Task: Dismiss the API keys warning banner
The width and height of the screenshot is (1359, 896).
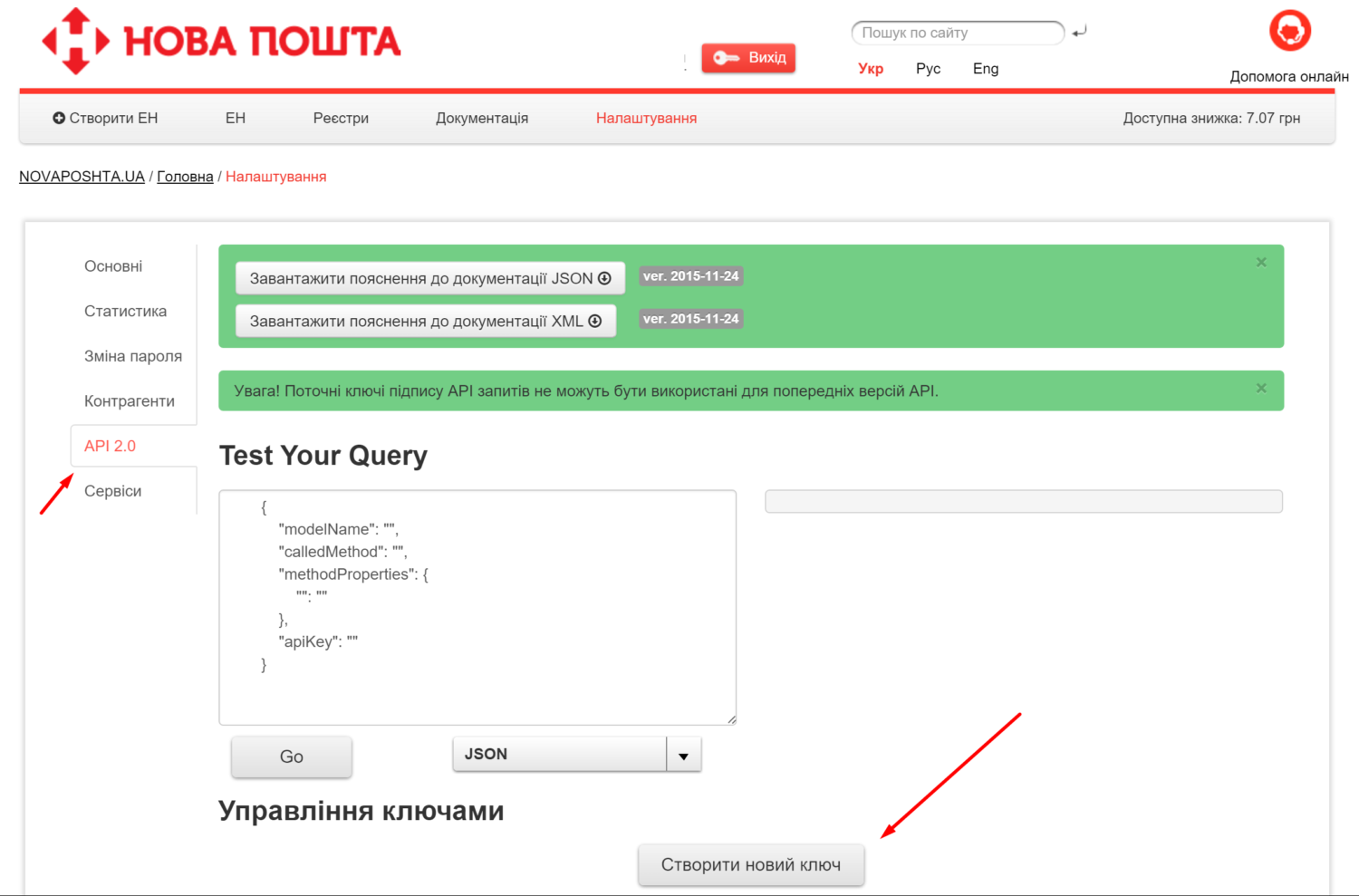Action: click(x=1261, y=388)
